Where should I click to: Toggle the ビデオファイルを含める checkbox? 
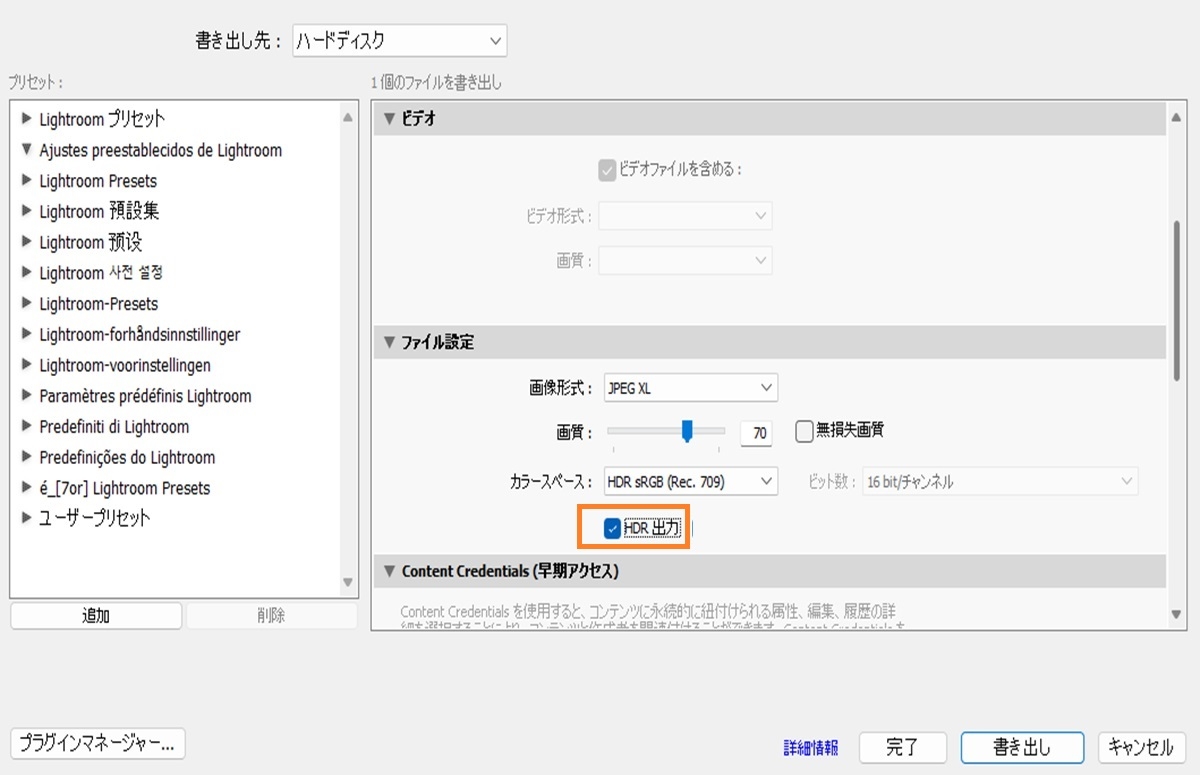point(606,170)
